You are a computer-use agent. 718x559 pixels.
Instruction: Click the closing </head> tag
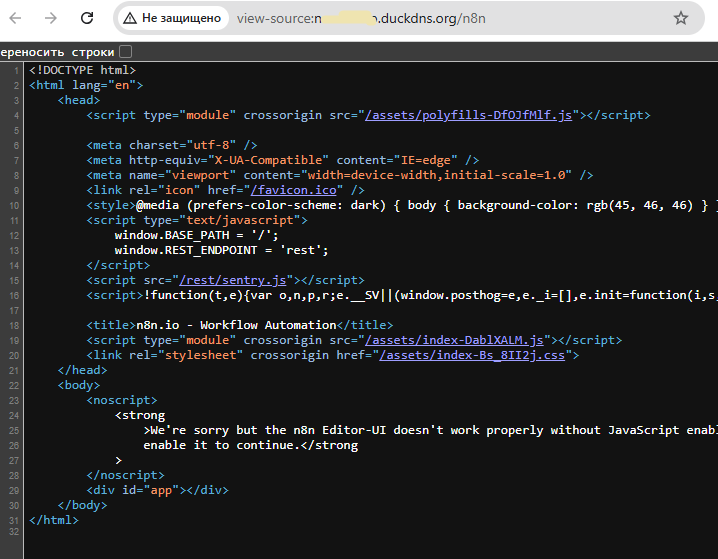[x=82, y=370]
